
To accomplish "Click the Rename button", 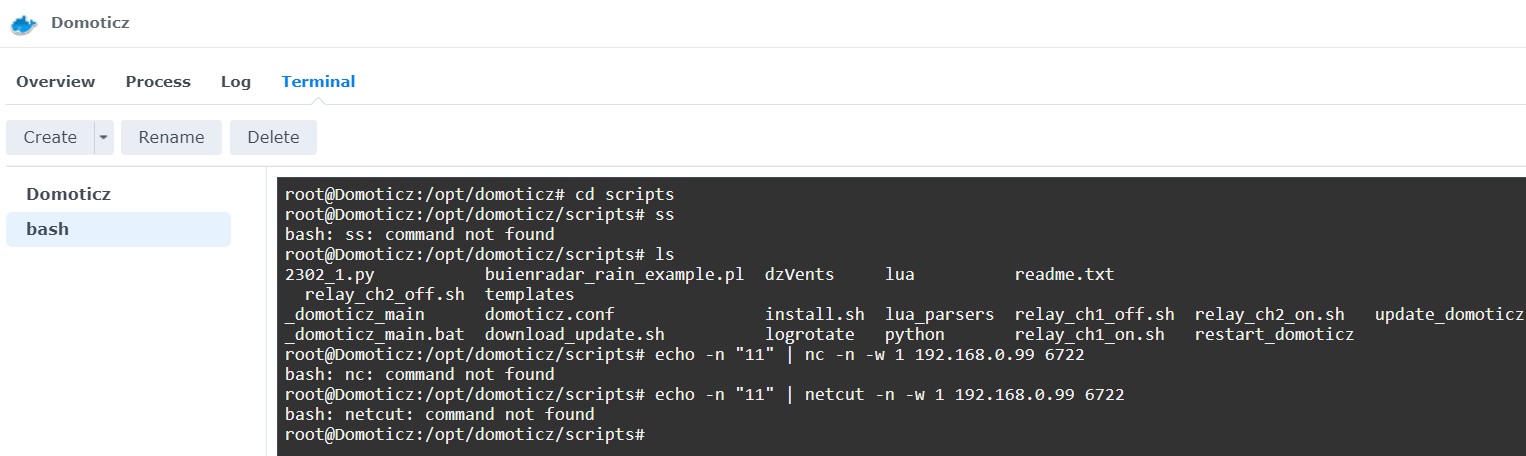I will (x=171, y=138).
